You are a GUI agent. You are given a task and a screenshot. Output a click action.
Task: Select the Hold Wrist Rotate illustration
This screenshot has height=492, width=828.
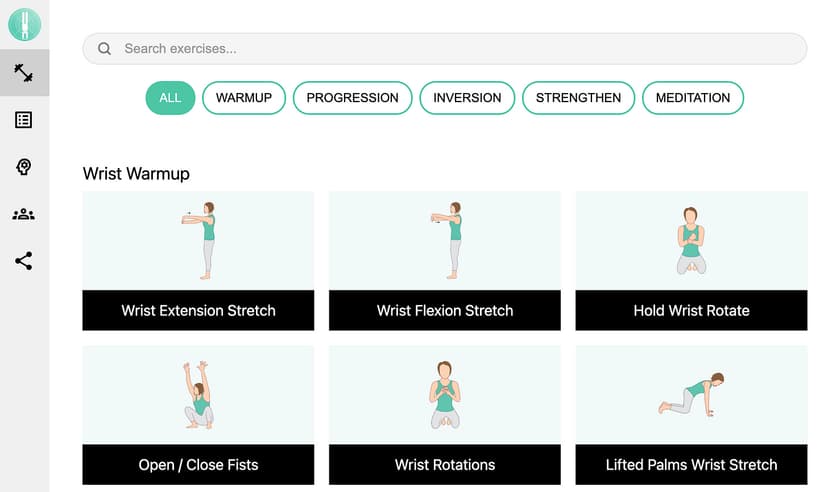click(691, 241)
